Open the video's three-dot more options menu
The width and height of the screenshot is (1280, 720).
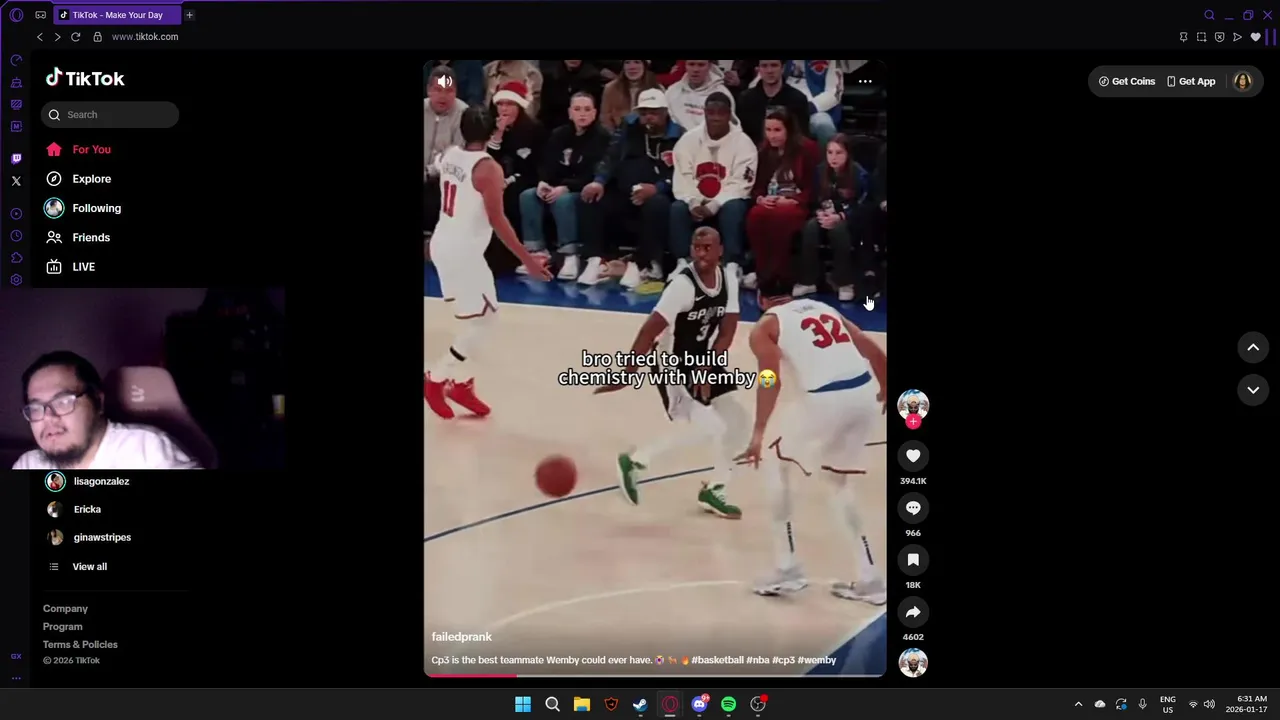pos(865,82)
